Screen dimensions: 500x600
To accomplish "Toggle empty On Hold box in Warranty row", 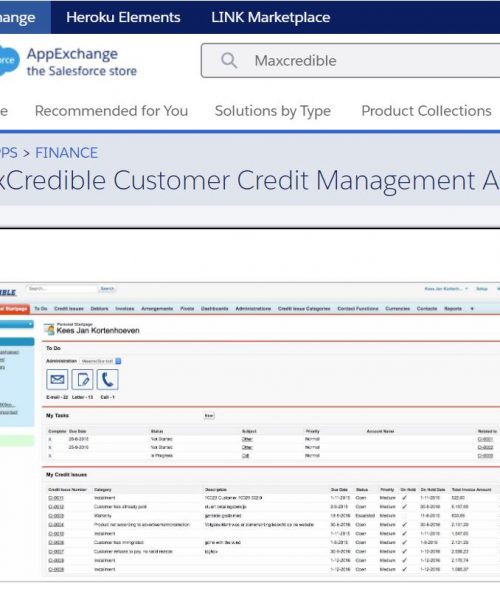I will point(405,516).
